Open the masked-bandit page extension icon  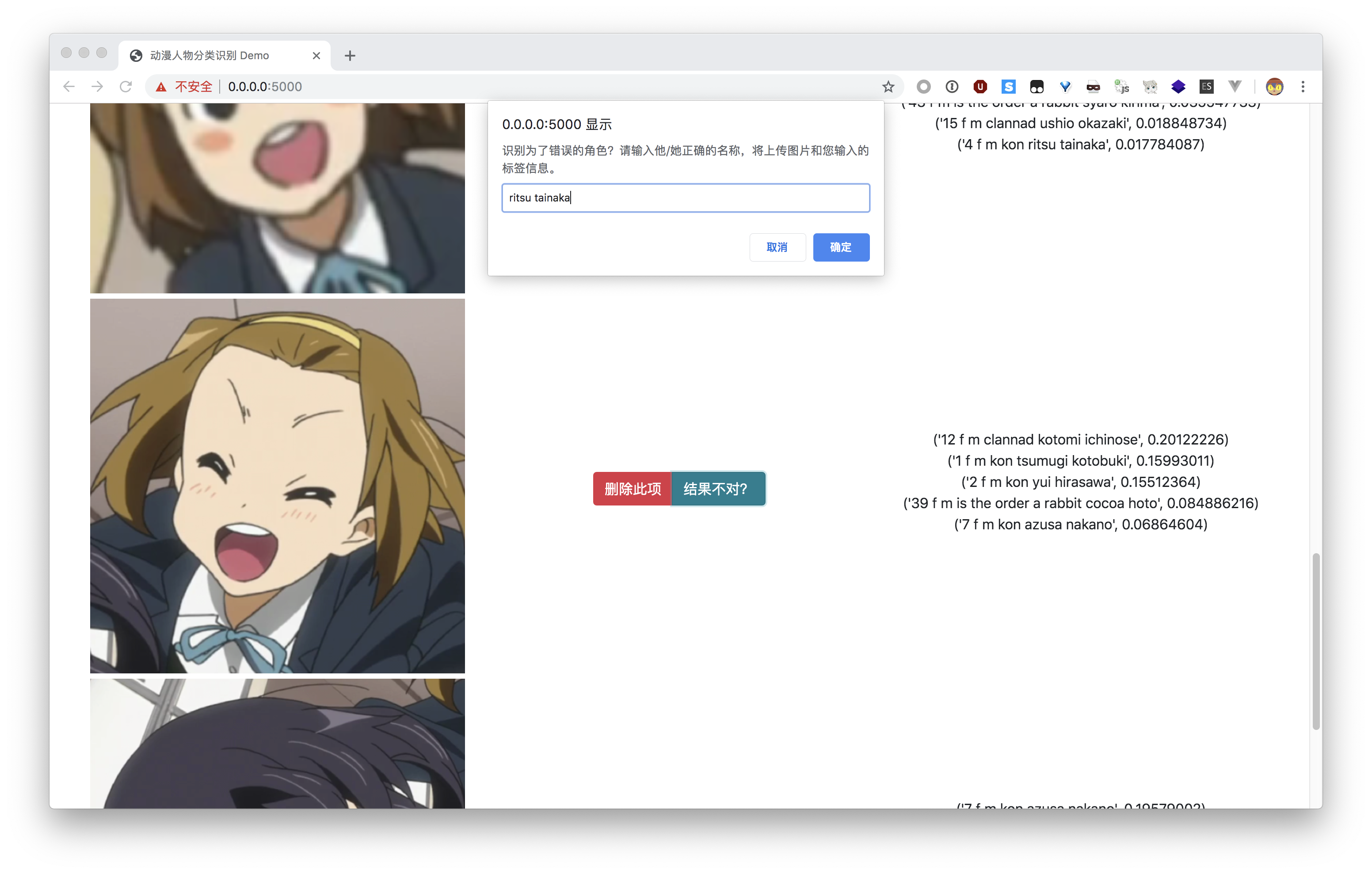coord(1094,87)
